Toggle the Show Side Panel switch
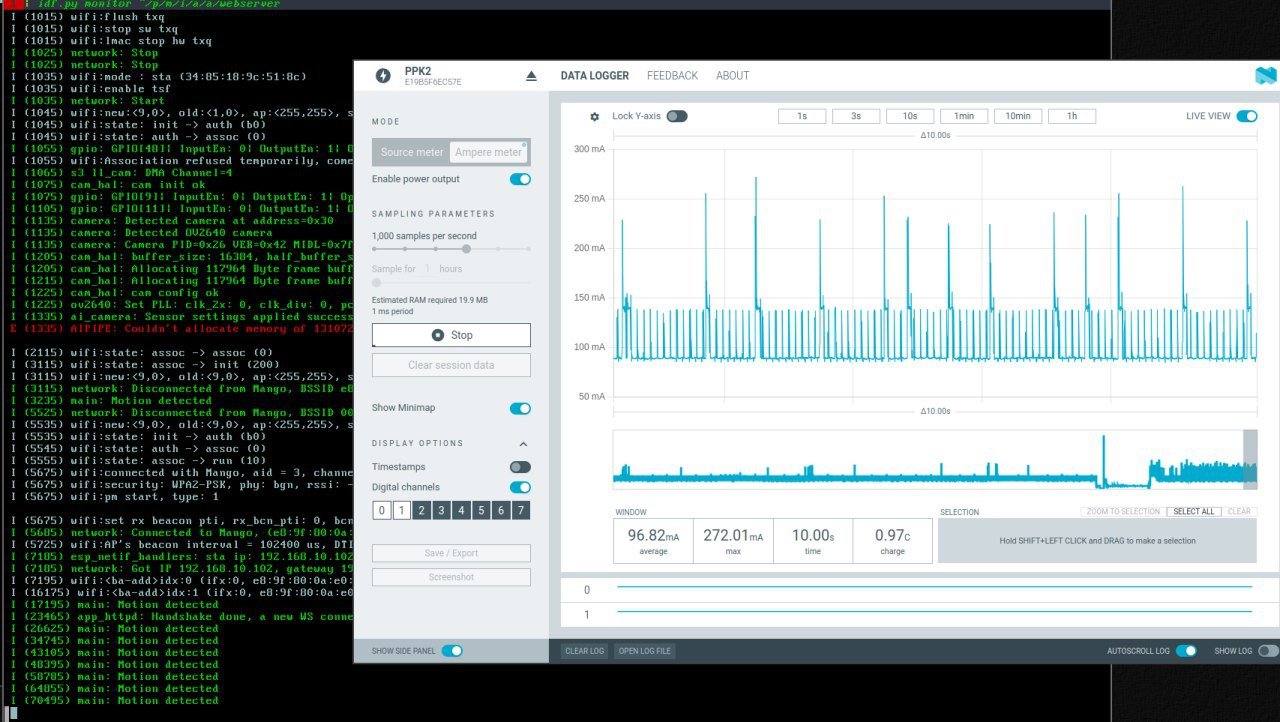This screenshot has height=722, width=1280. tap(452, 651)
